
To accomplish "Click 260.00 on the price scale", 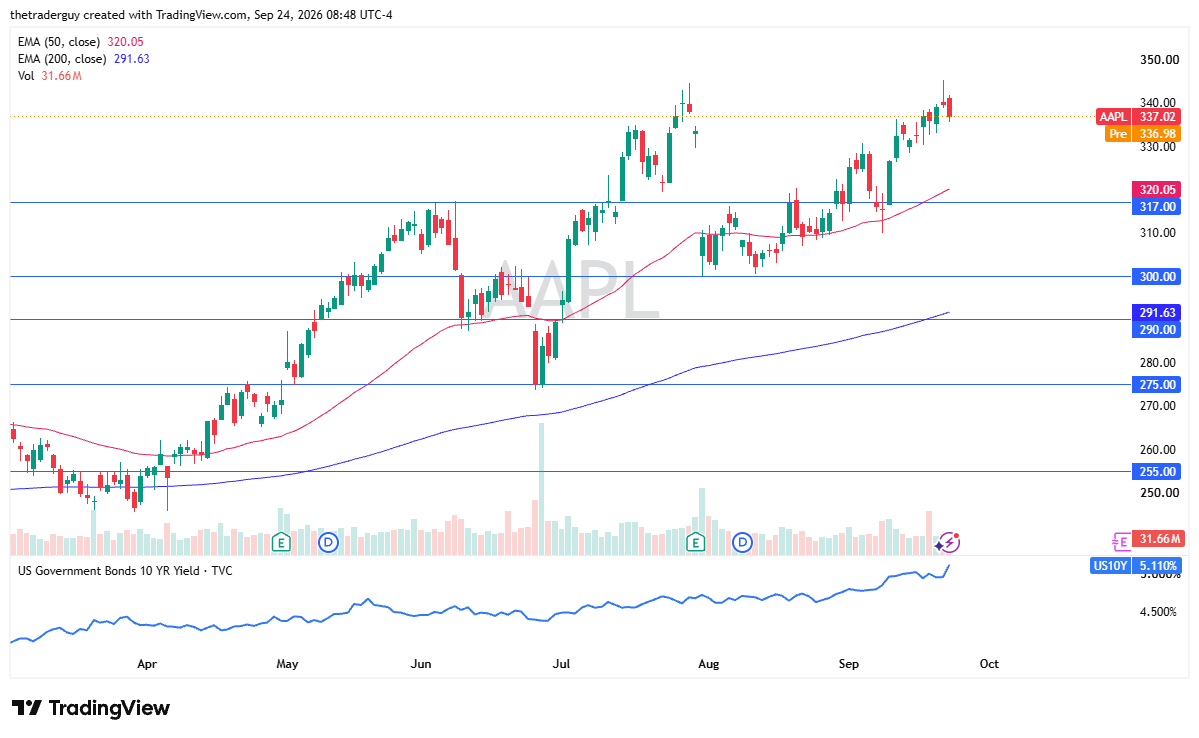I will 1158,450.
